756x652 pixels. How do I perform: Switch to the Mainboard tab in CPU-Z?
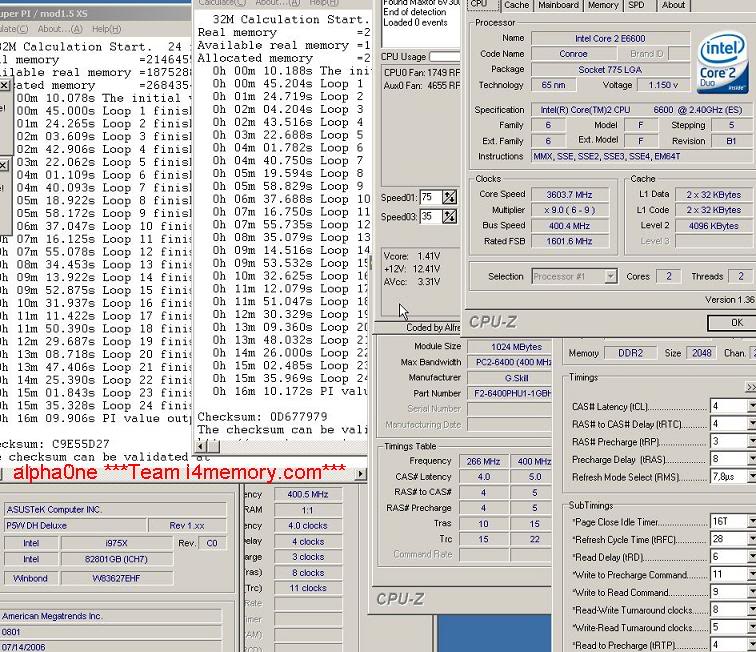coord(558,5)
